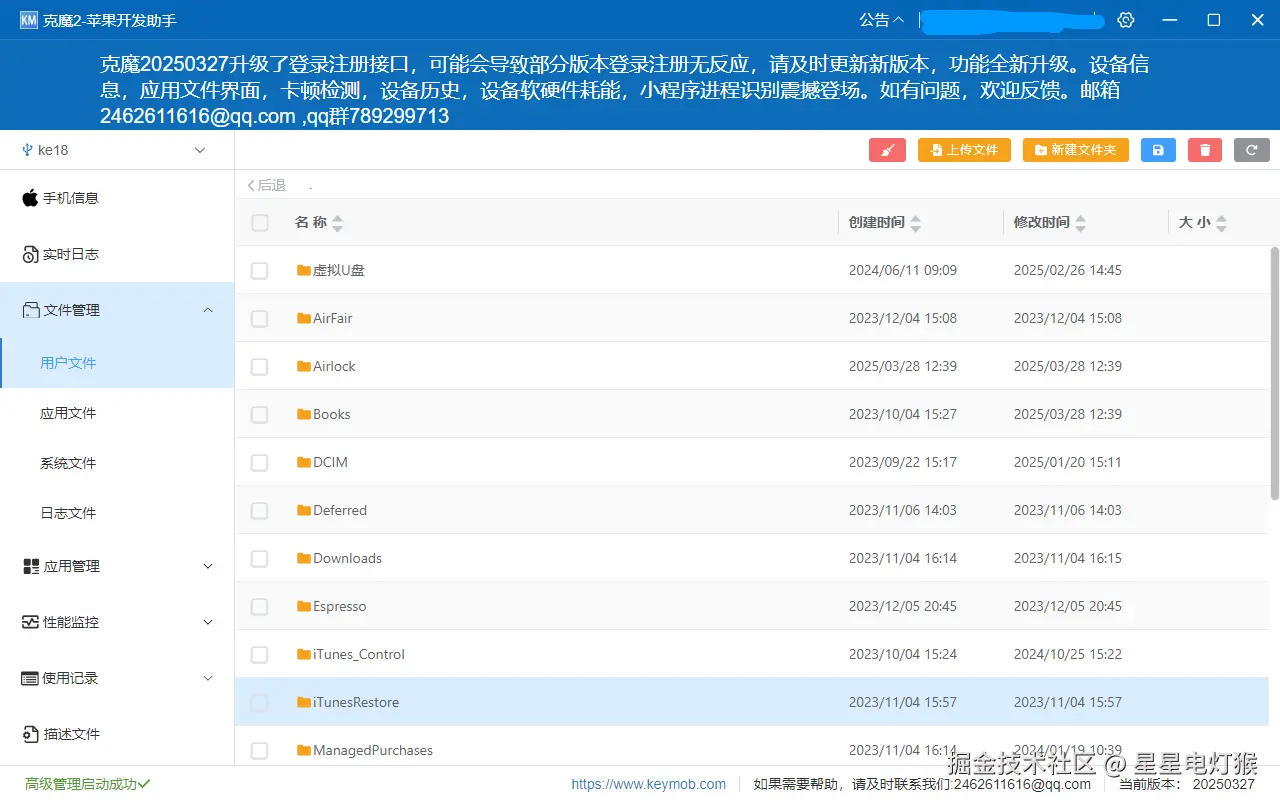This screenshot has width=1280, height=800.
Task: Check the AirFair row checkbox
Action: (259, 319)
